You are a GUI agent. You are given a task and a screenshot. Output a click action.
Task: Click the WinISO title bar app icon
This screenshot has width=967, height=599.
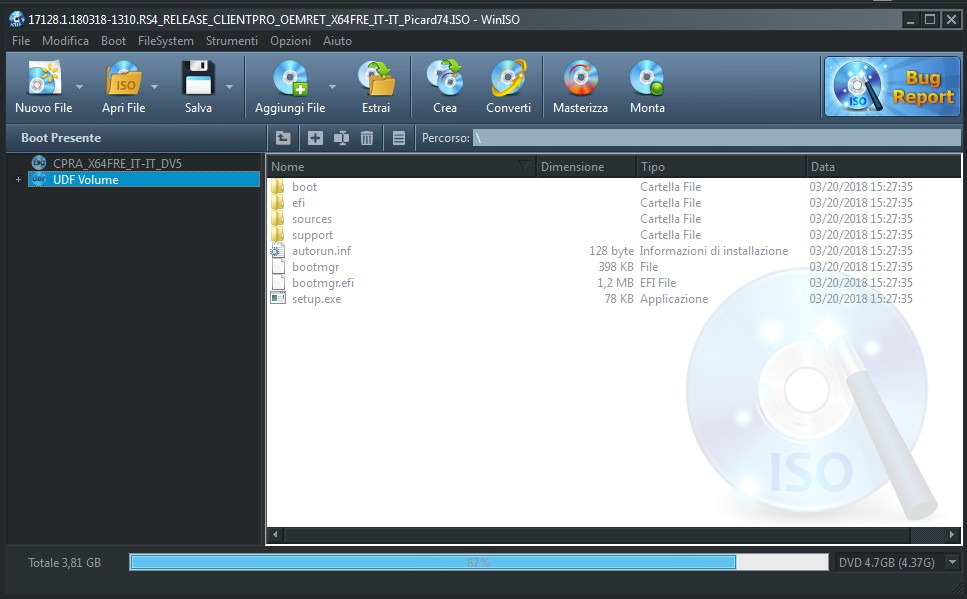(x=17, y=19)
